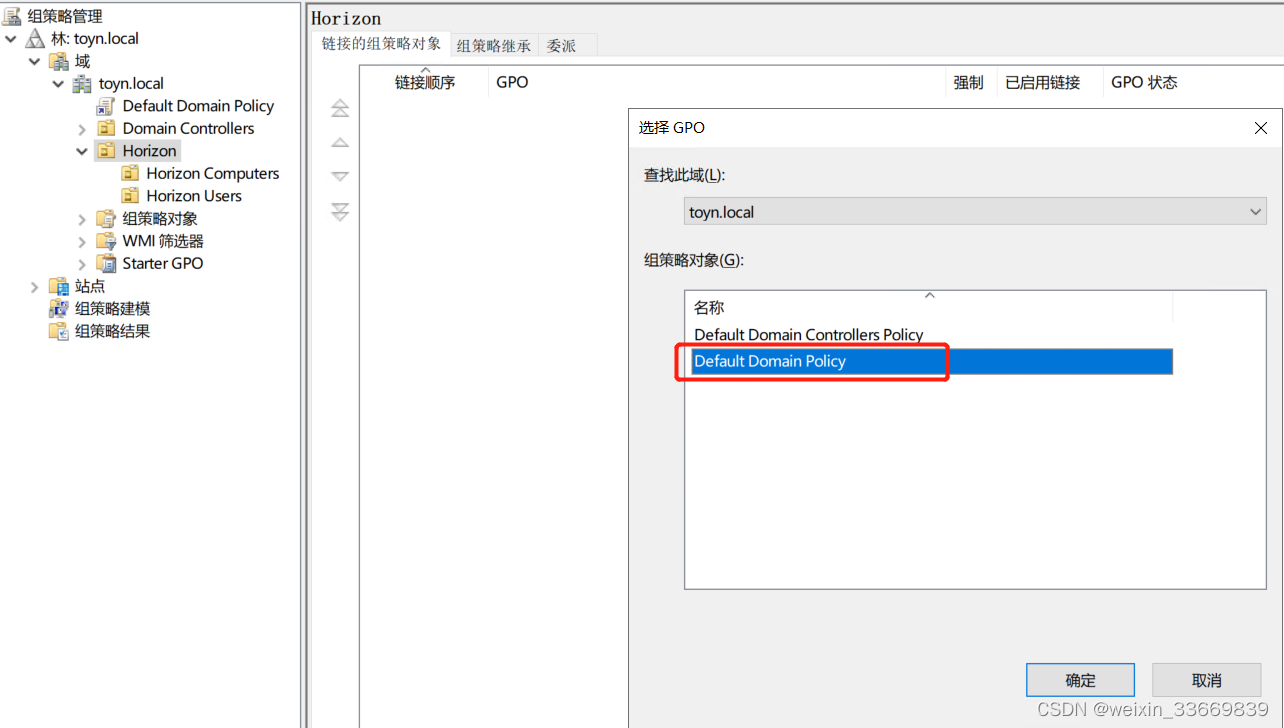Select Horizon Users in the tree
1284x728 pixels.
click(194, 196)
